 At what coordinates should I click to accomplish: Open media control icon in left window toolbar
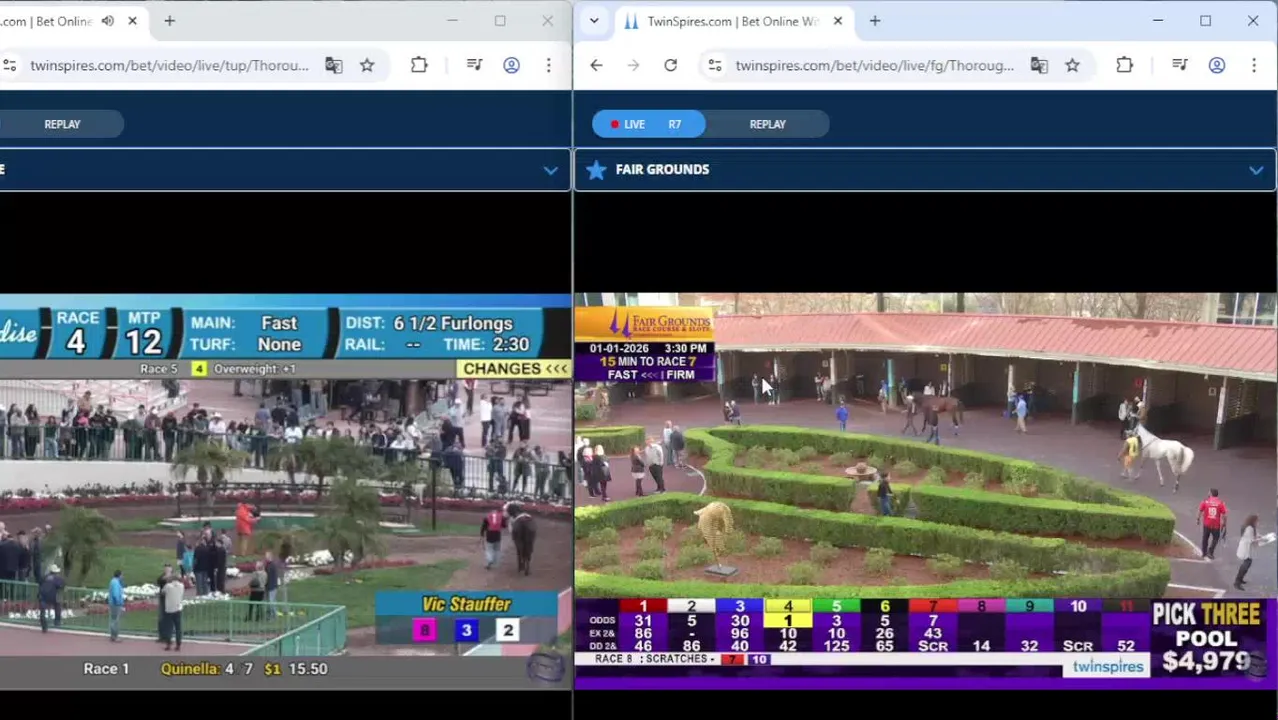(475, 65)
